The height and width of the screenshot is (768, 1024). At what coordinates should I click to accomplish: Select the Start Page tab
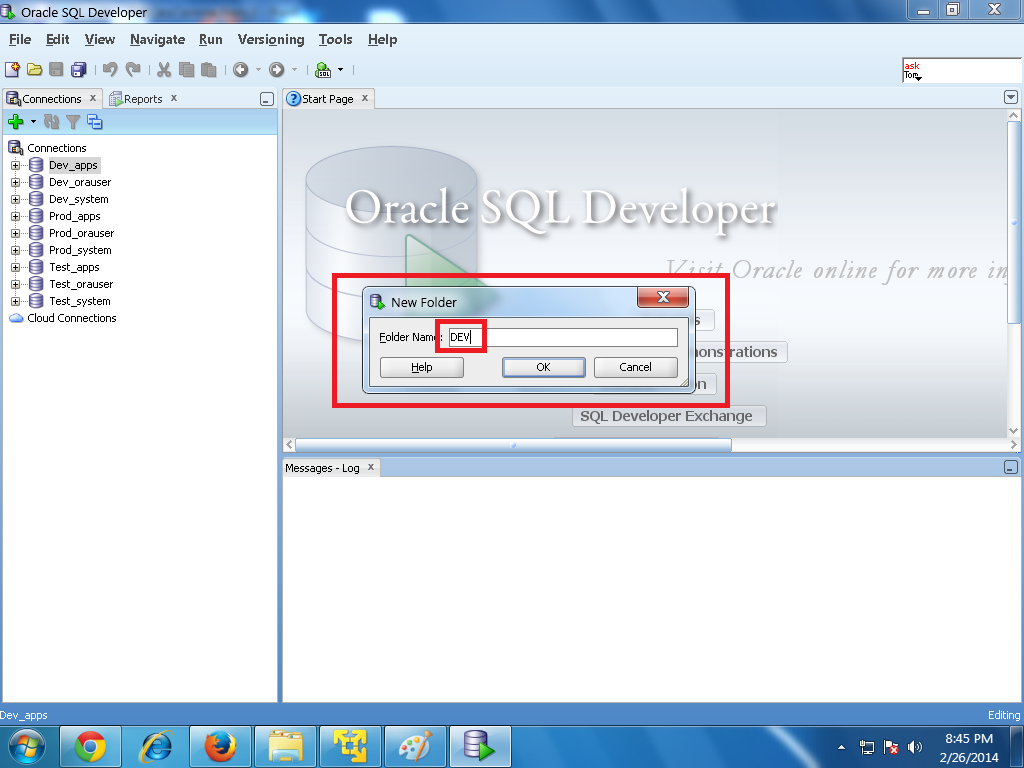click(x=328, y=99)
